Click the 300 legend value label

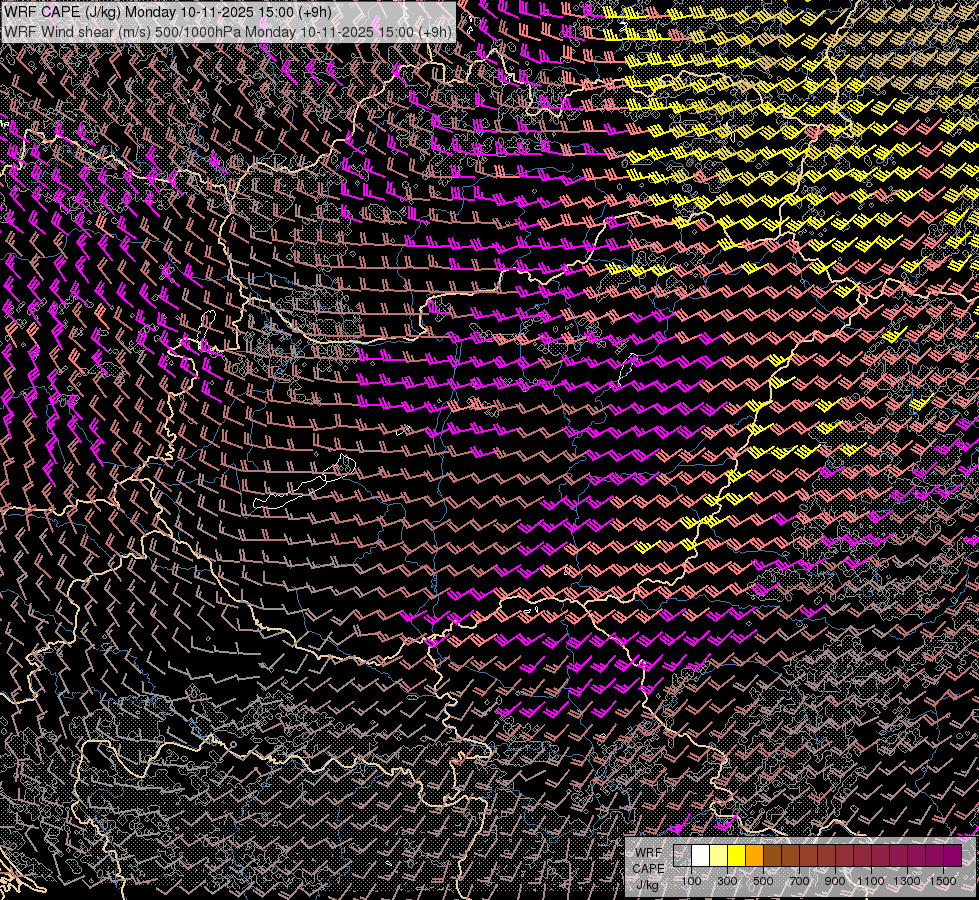tap(727, 881)
